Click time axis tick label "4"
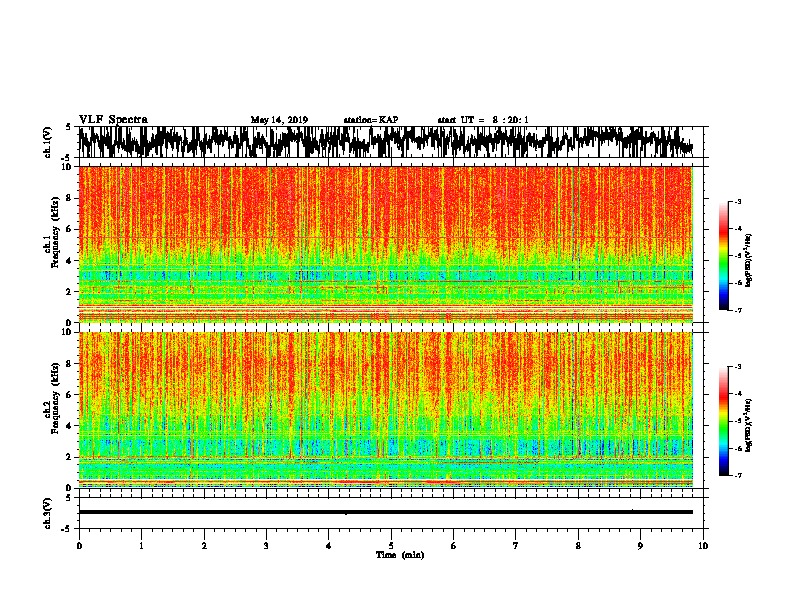 tap(329, 546)
